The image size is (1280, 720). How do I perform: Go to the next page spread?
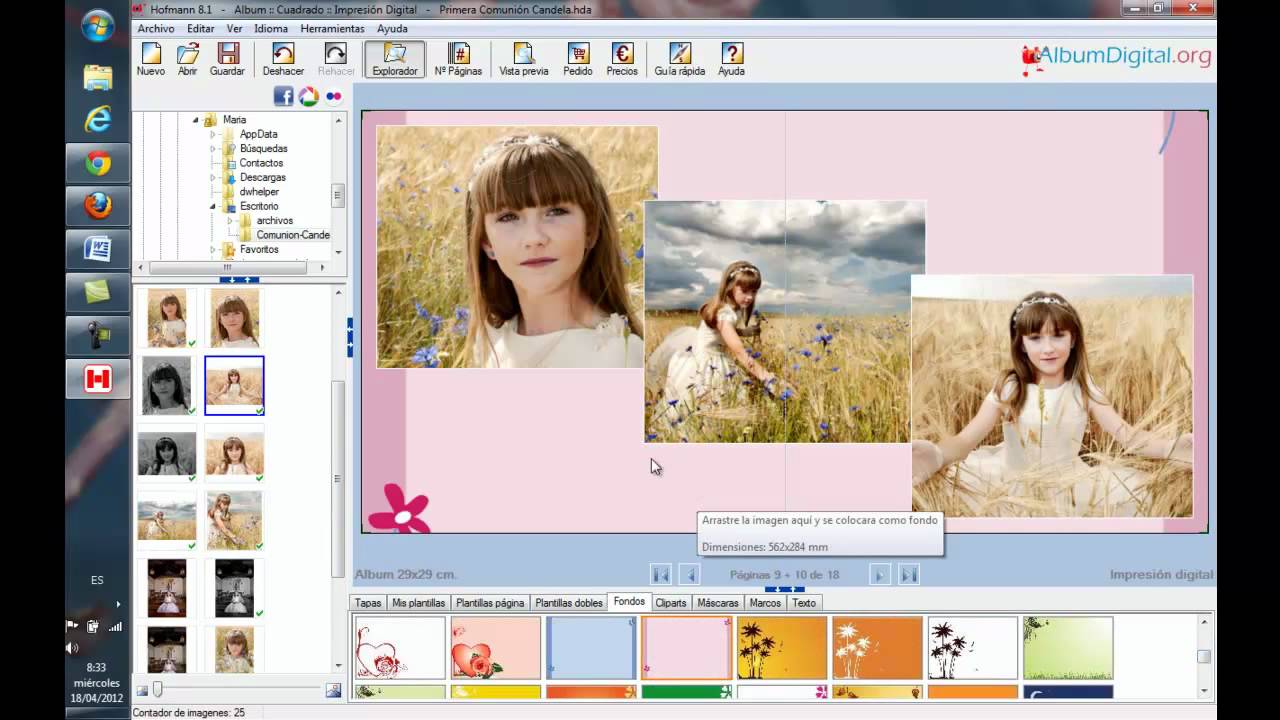point(880,574)
